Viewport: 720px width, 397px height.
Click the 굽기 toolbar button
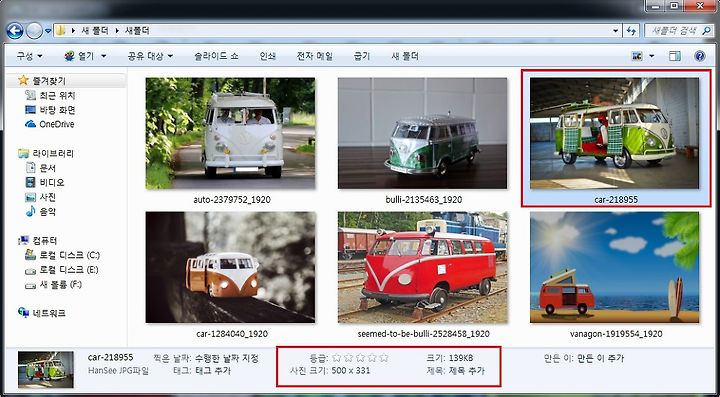(x=362, y=56)
